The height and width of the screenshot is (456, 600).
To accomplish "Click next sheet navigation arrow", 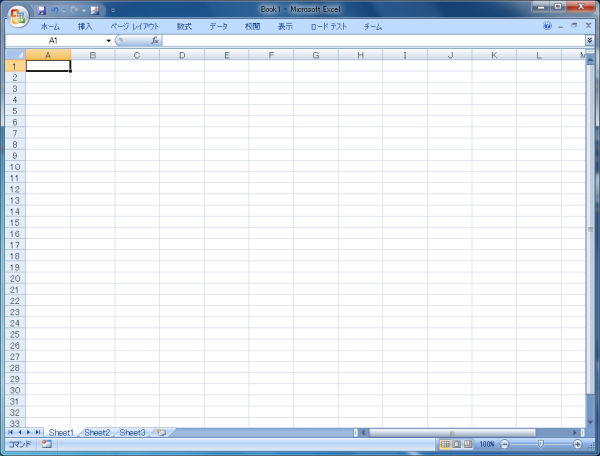I will (x=28, y=432).
